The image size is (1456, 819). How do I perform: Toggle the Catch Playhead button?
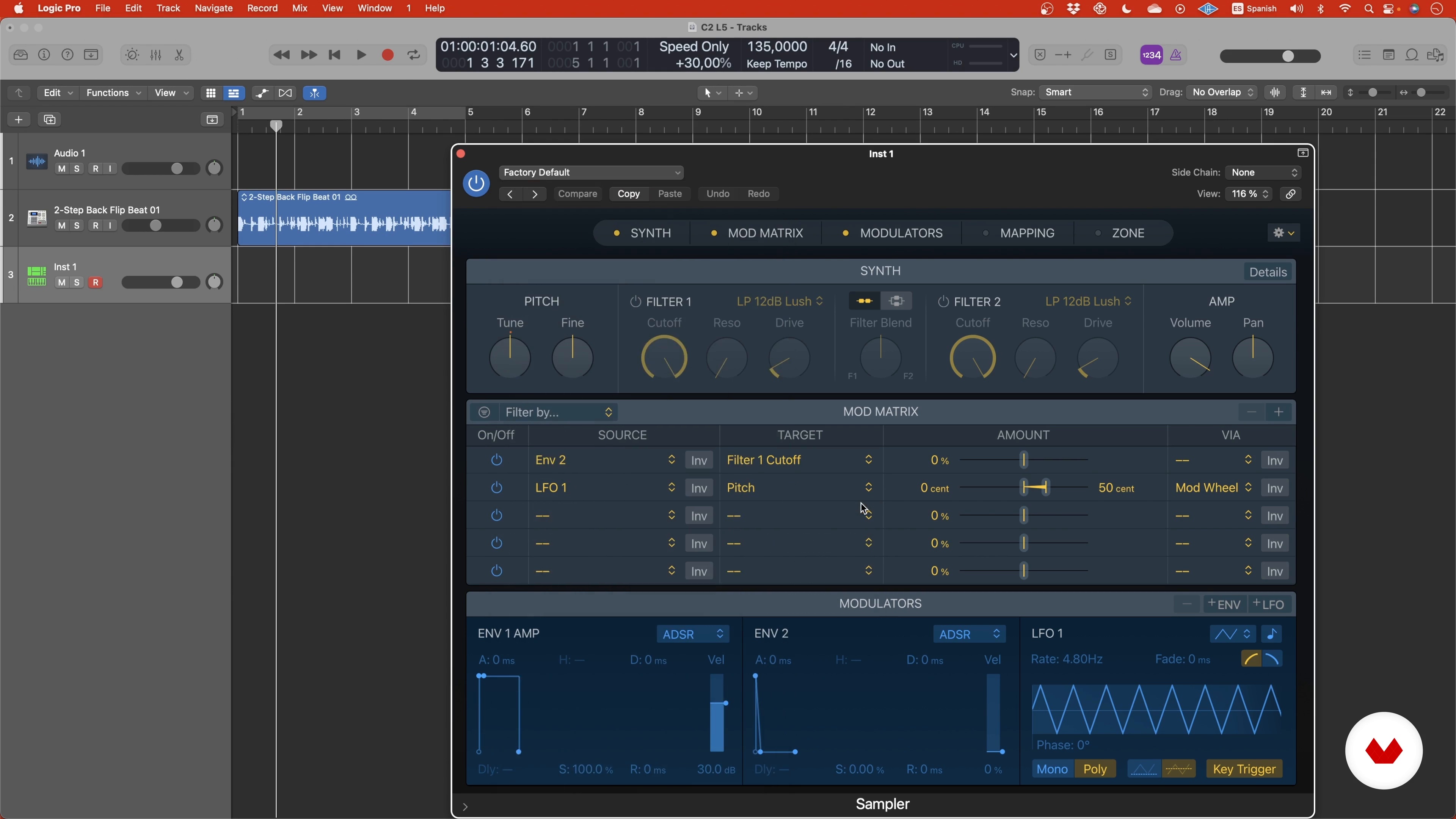315,93
